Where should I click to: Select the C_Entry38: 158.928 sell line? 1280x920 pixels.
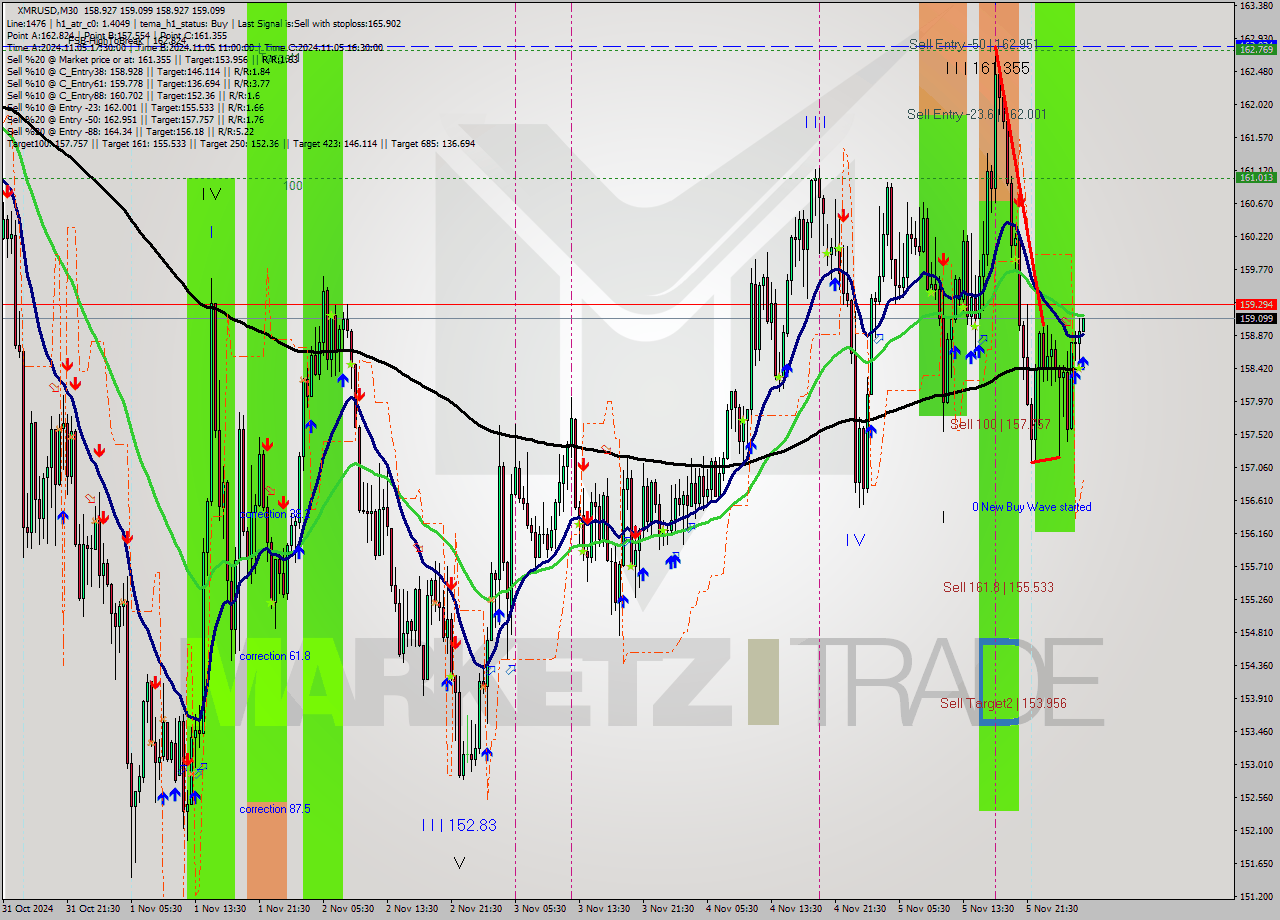tap(138, 71)
